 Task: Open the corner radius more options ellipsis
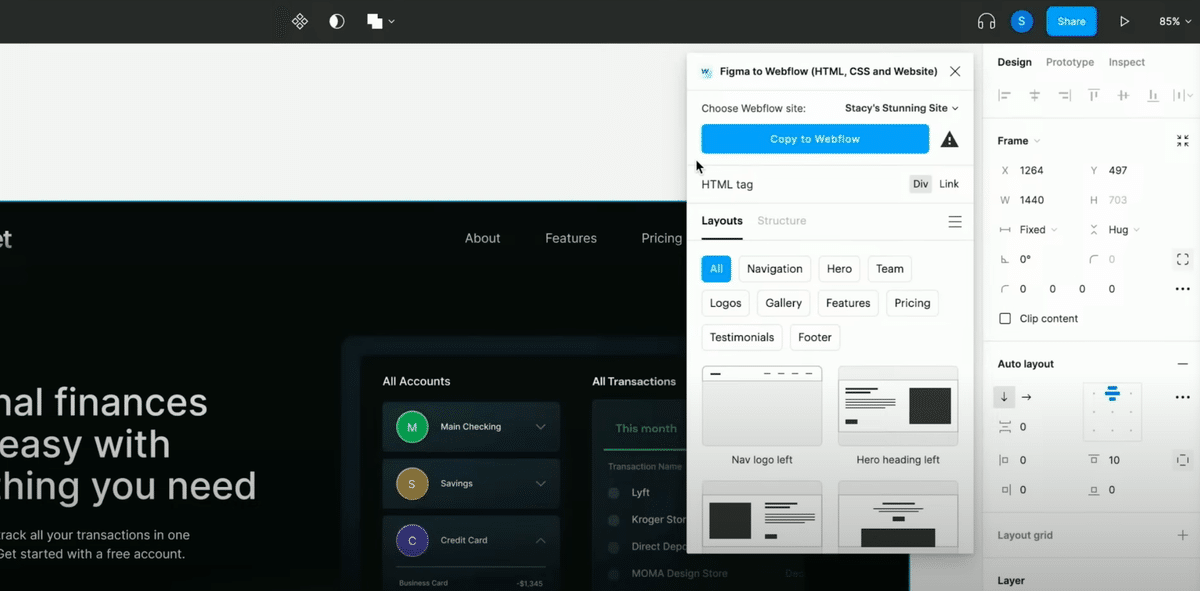[x=1183, y=289]
